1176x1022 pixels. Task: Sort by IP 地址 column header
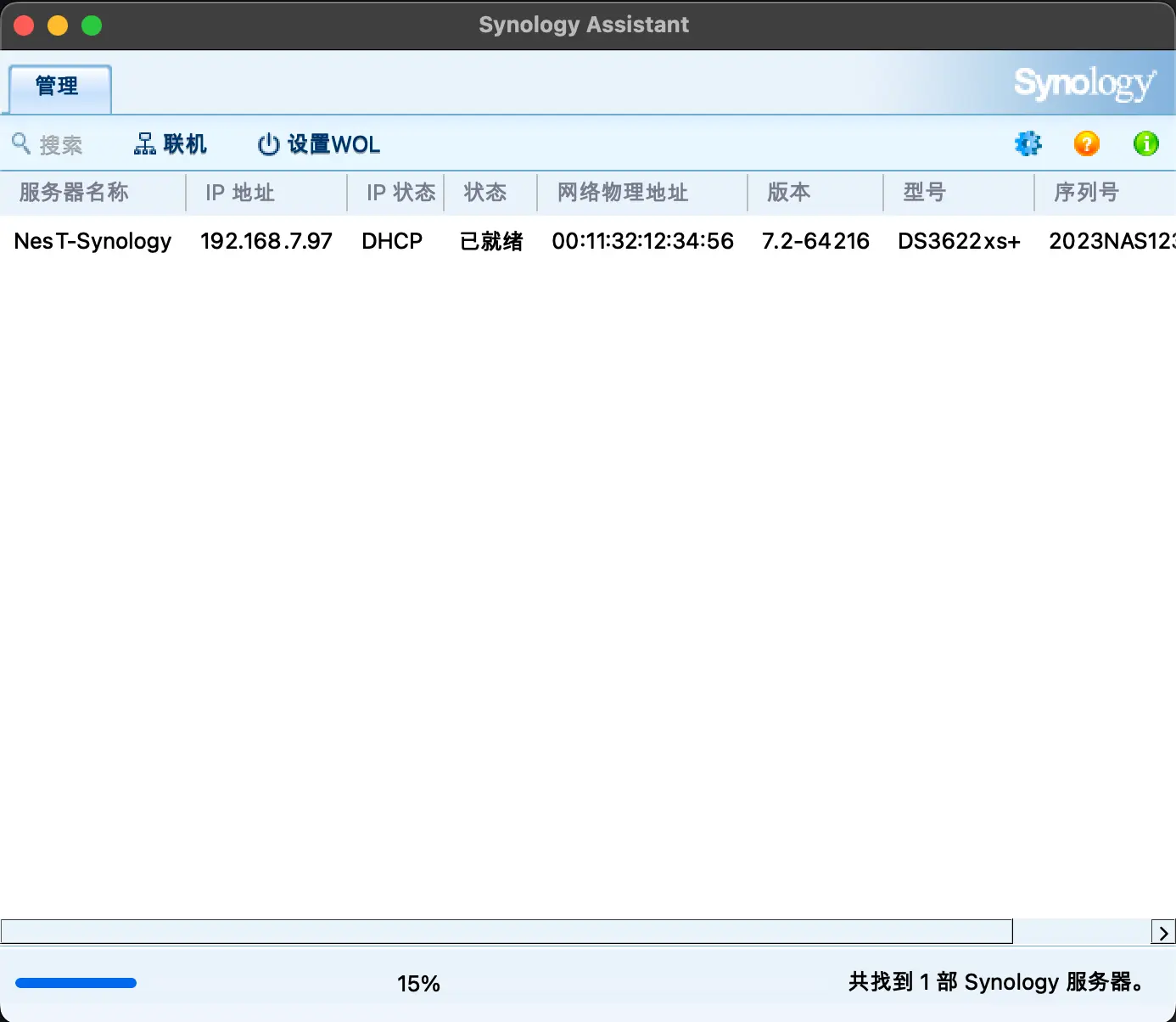point(266,193)
